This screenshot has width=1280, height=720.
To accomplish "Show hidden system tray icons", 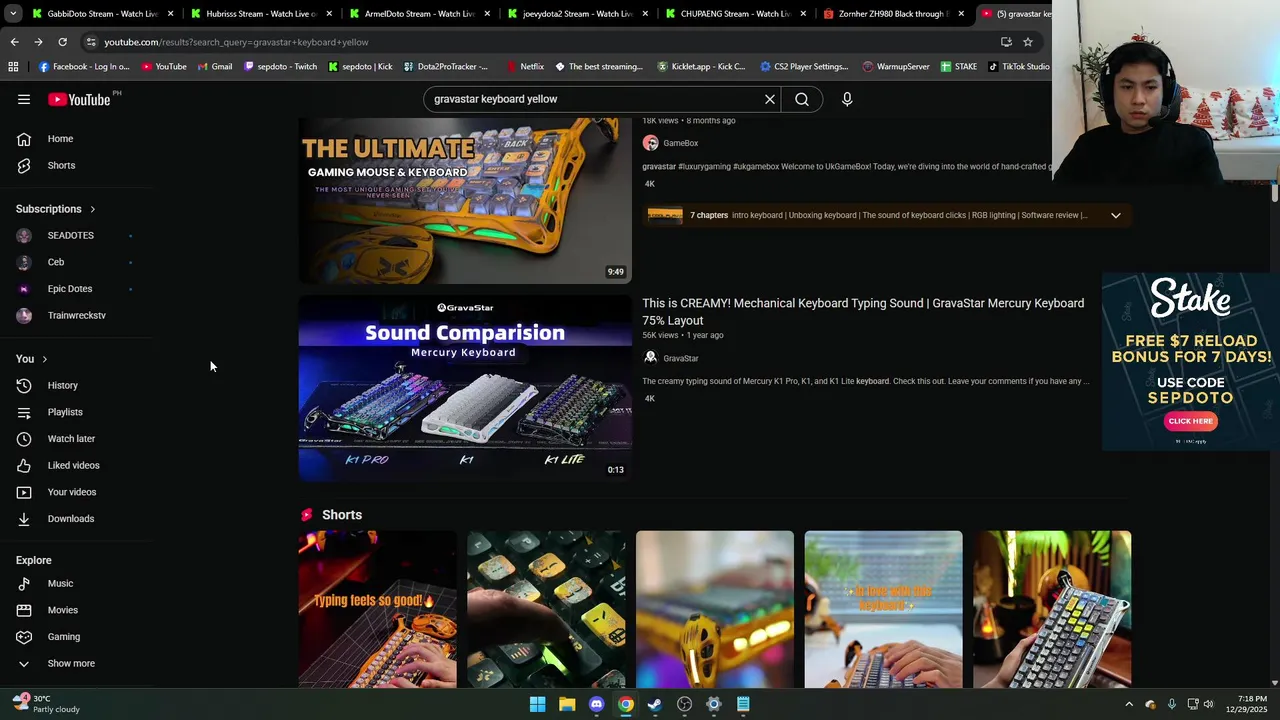I will point(1129,704).
